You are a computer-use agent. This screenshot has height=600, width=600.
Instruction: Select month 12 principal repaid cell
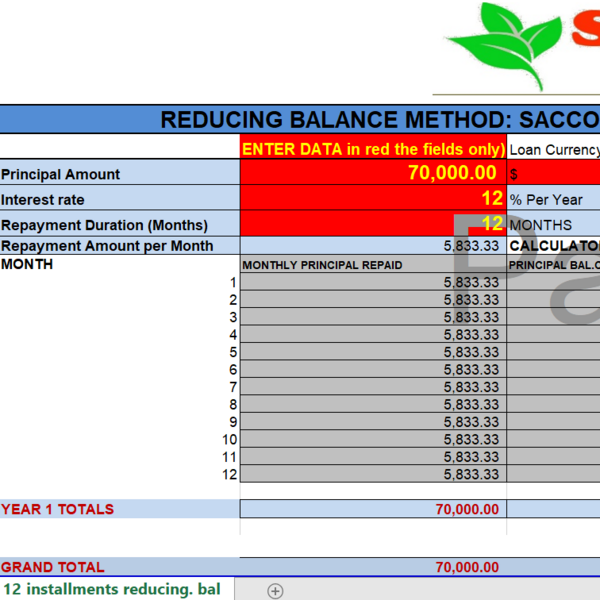373,474
